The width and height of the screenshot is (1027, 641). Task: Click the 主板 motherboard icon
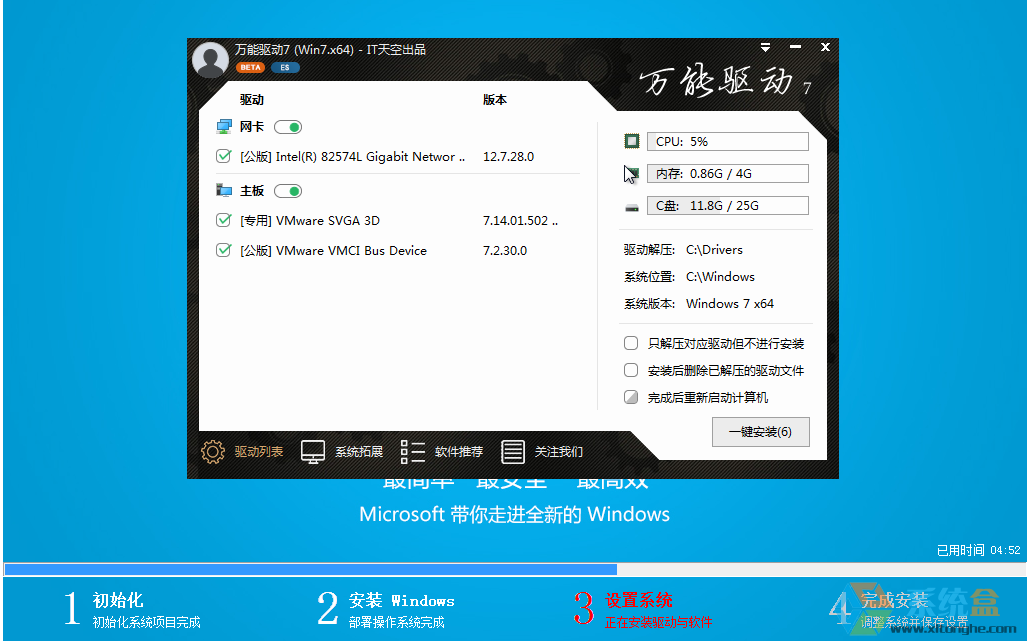click(224, 191)
